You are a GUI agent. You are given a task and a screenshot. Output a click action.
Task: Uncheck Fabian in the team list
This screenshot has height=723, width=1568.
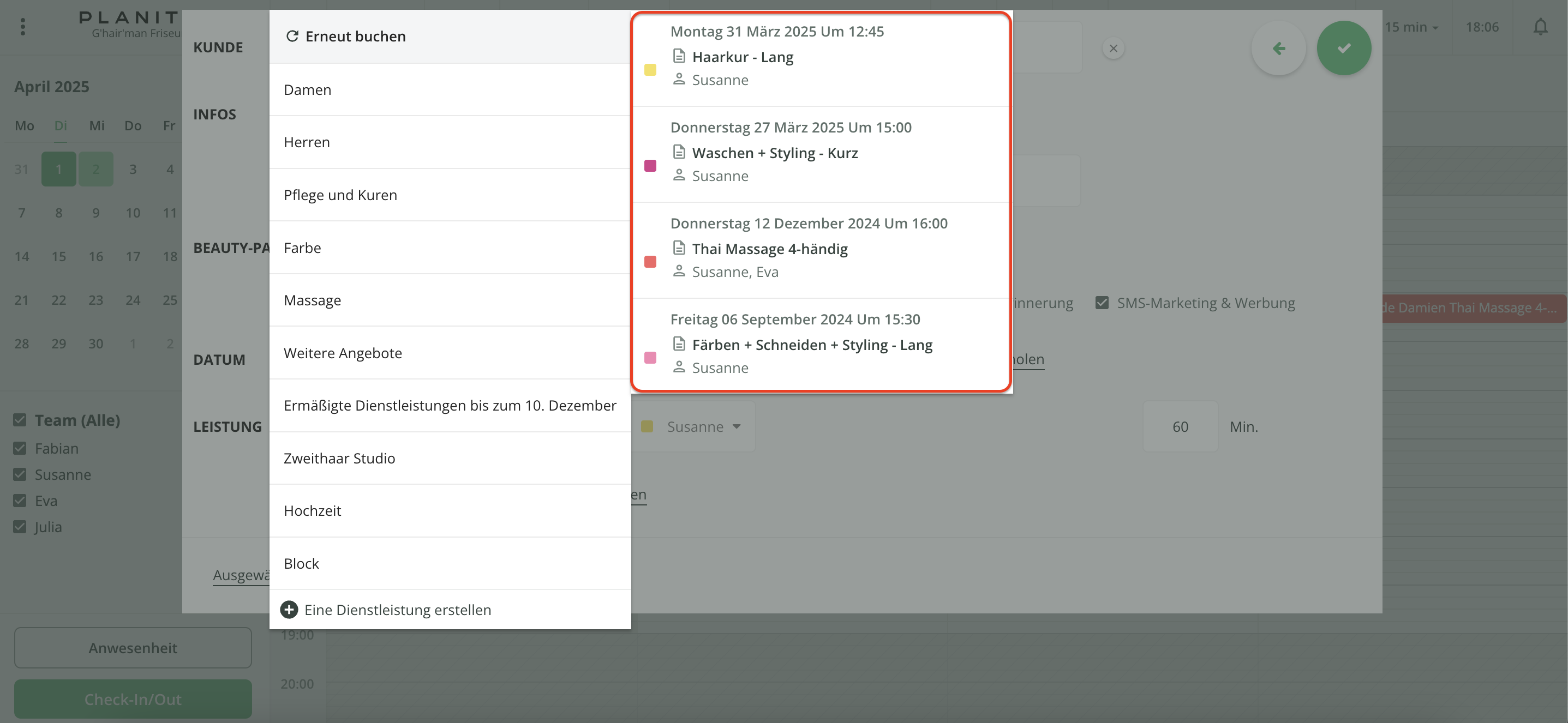20,448
